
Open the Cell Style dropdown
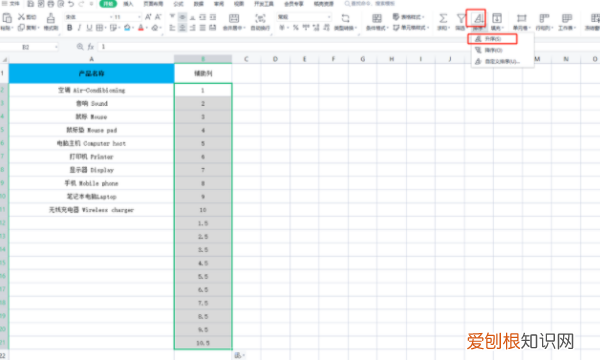pos(411,28)
